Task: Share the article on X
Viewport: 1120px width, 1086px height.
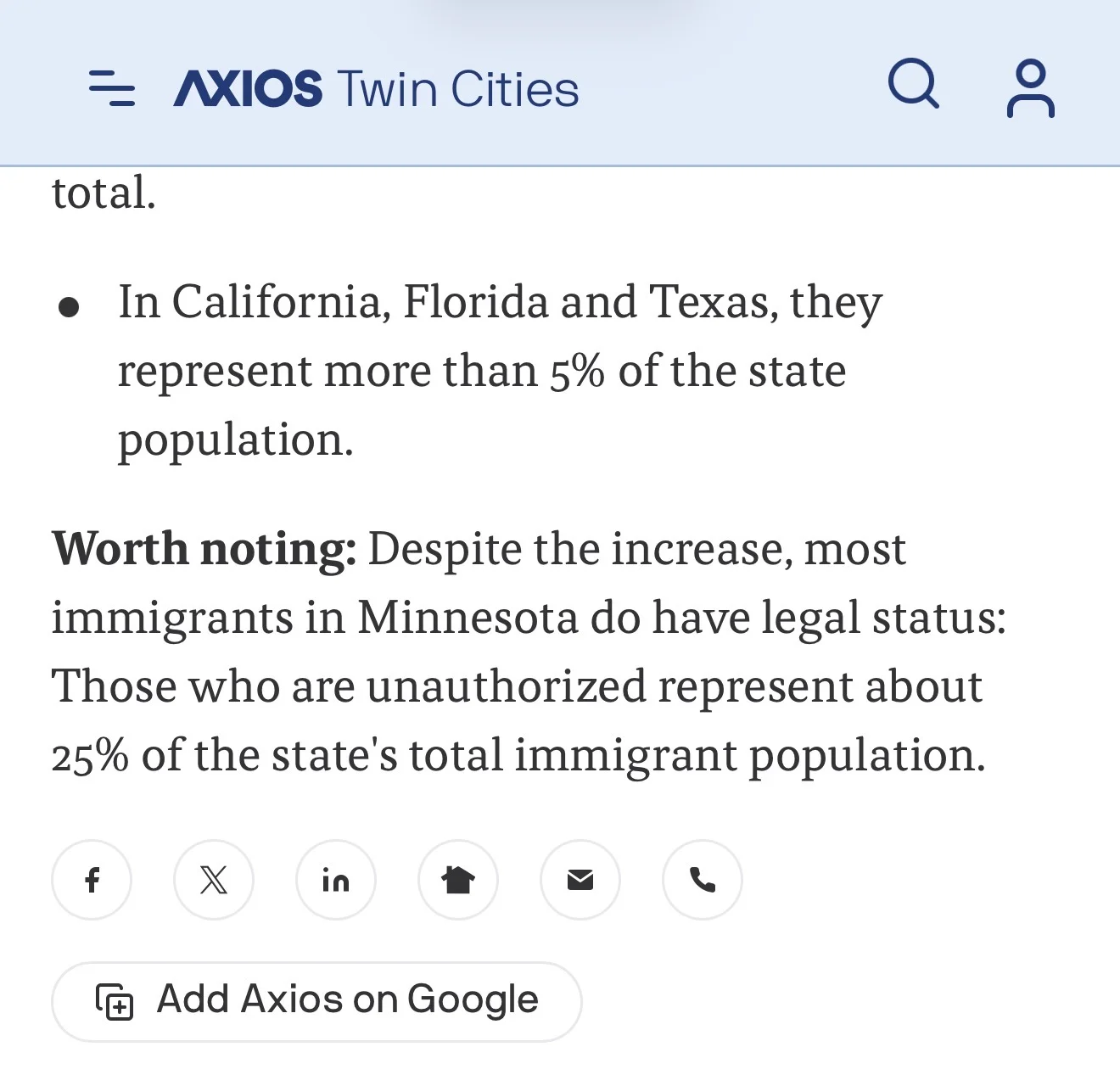Action: point(214,880)
